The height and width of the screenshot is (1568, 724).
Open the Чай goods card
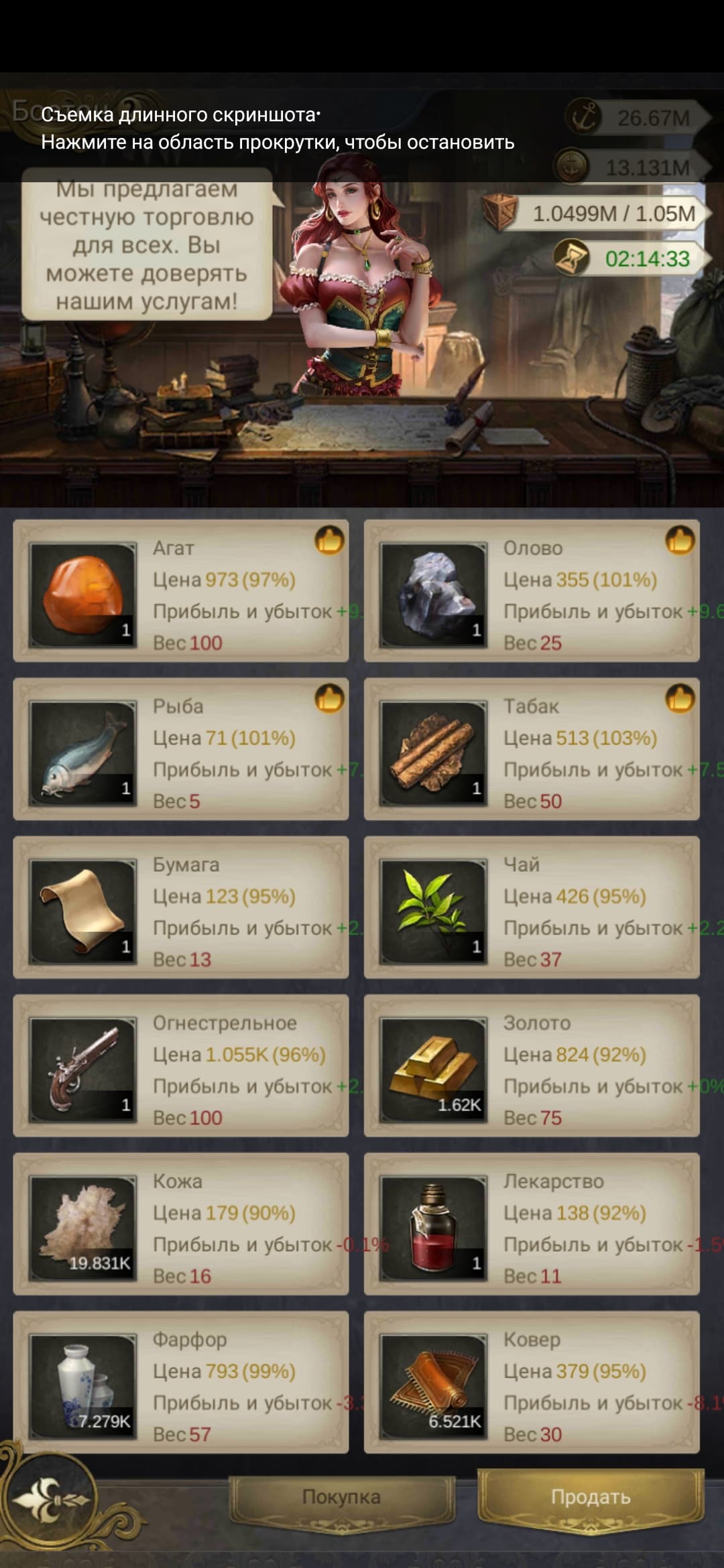coord(532,907)
